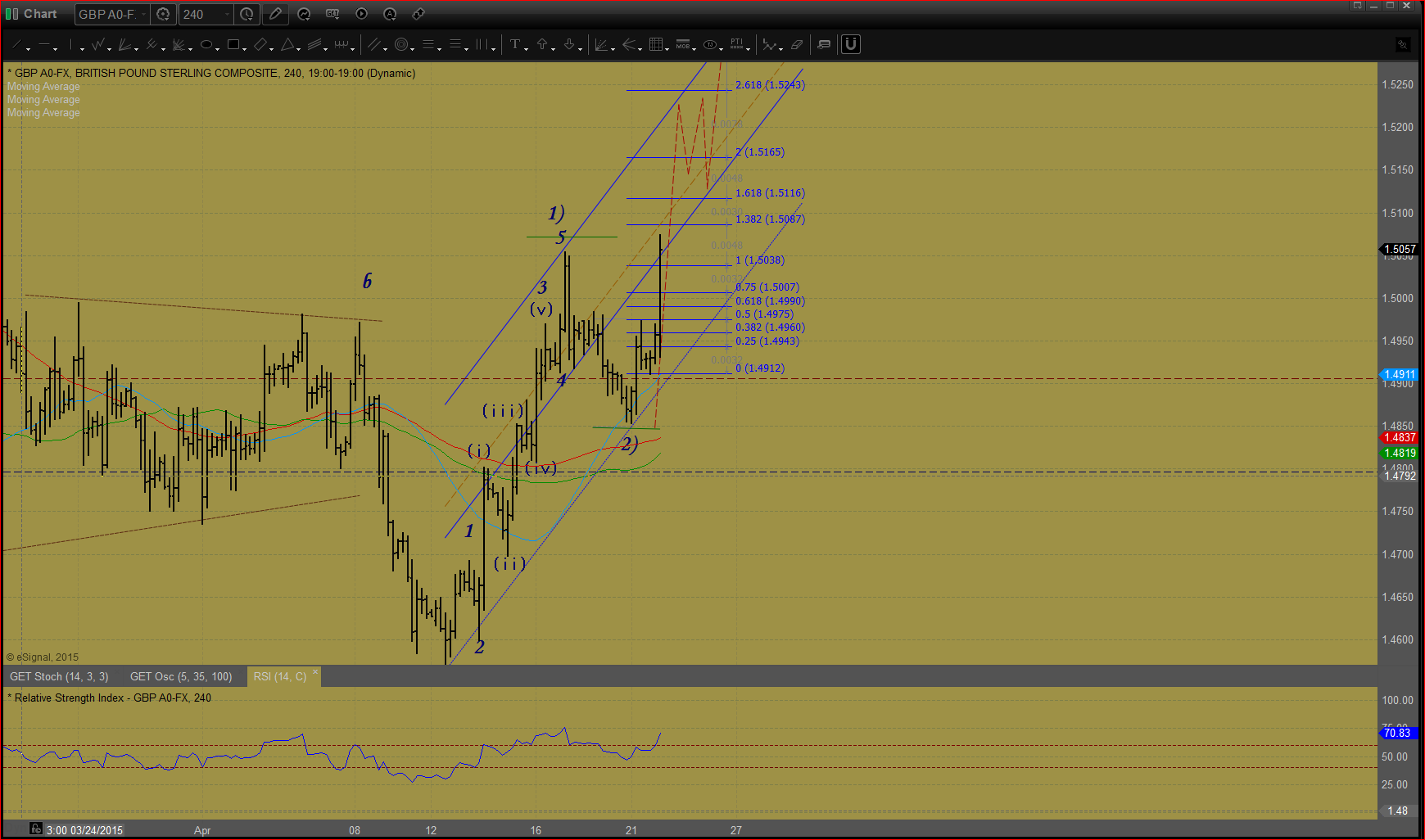Select the trend line drawing tool
The width and height of the screenshot is (1425, 840).
click(16, 44)
